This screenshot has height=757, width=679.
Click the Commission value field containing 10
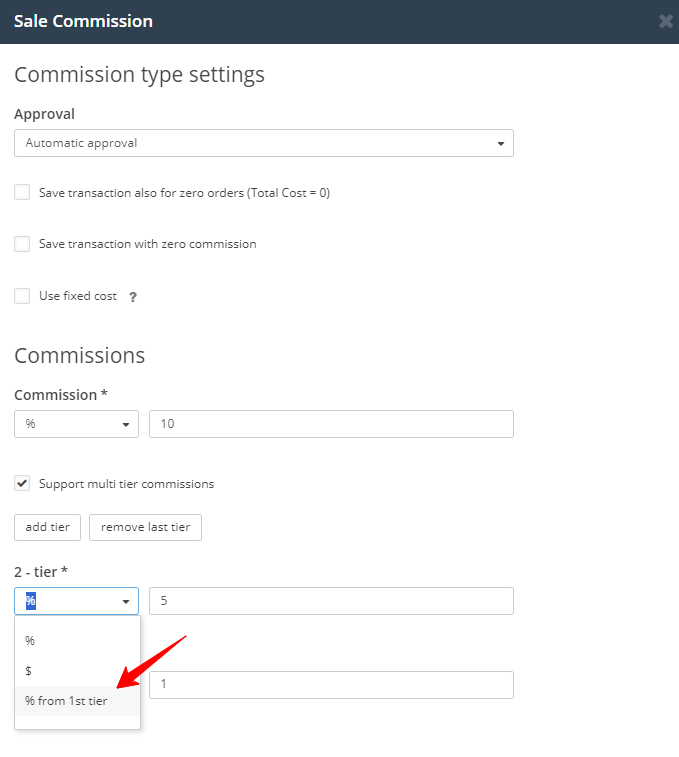pos(330,424)
